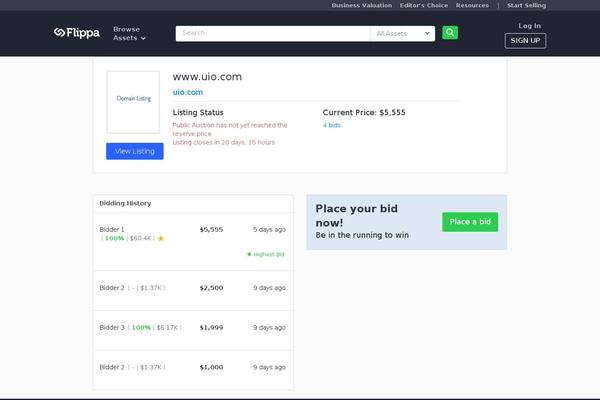
Task: Click the SIGN UP button
Action: click(525, 41)
